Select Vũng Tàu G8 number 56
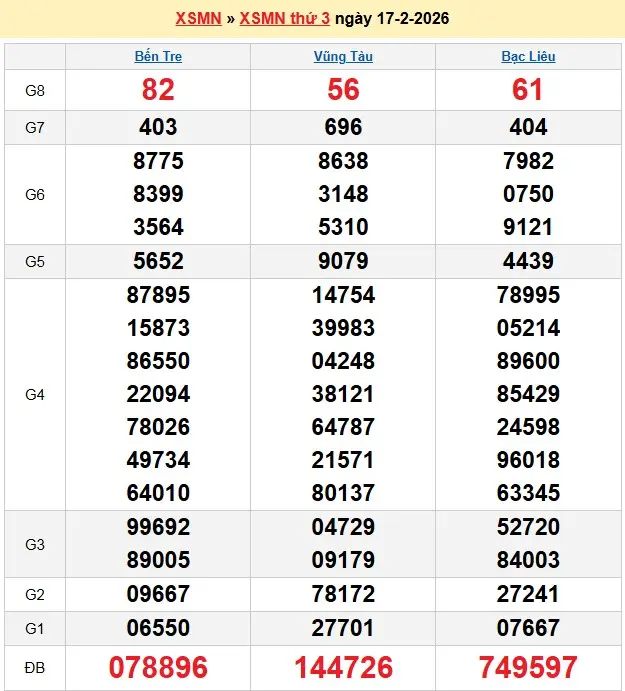625x691 pixels. click(343, 90)
